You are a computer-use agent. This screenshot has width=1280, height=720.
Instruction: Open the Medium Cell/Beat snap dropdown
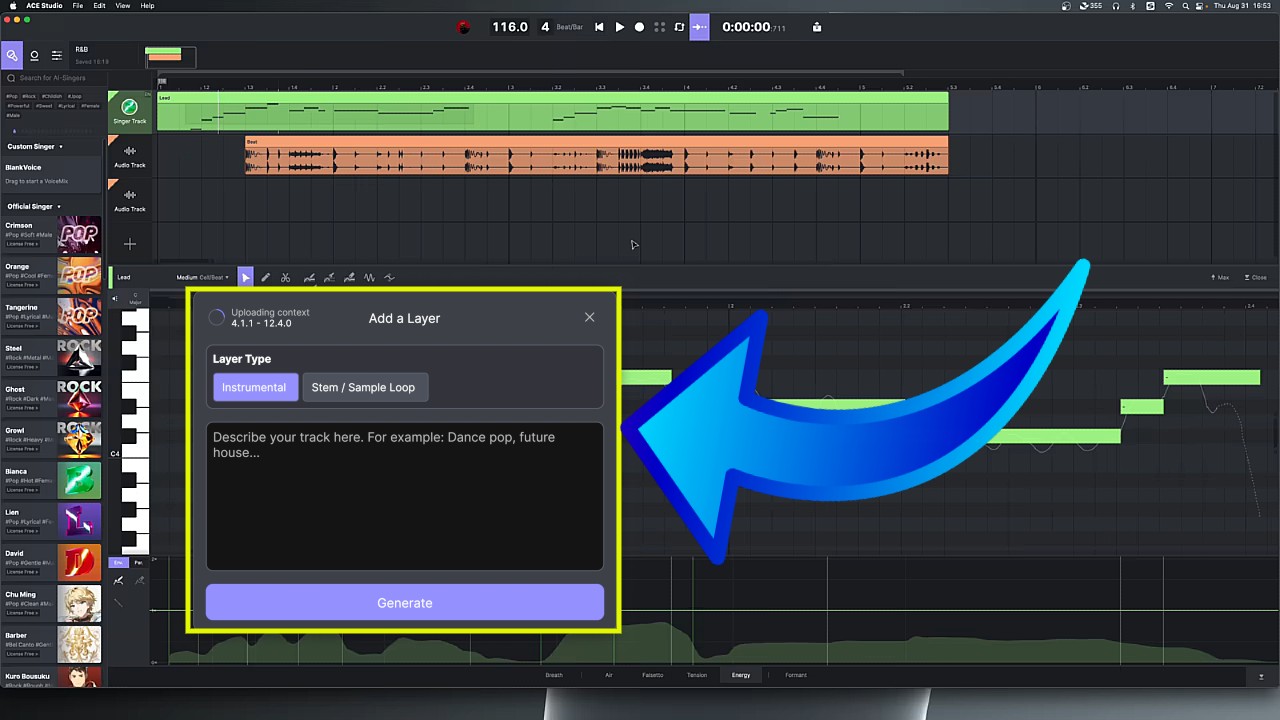[203, 277]
